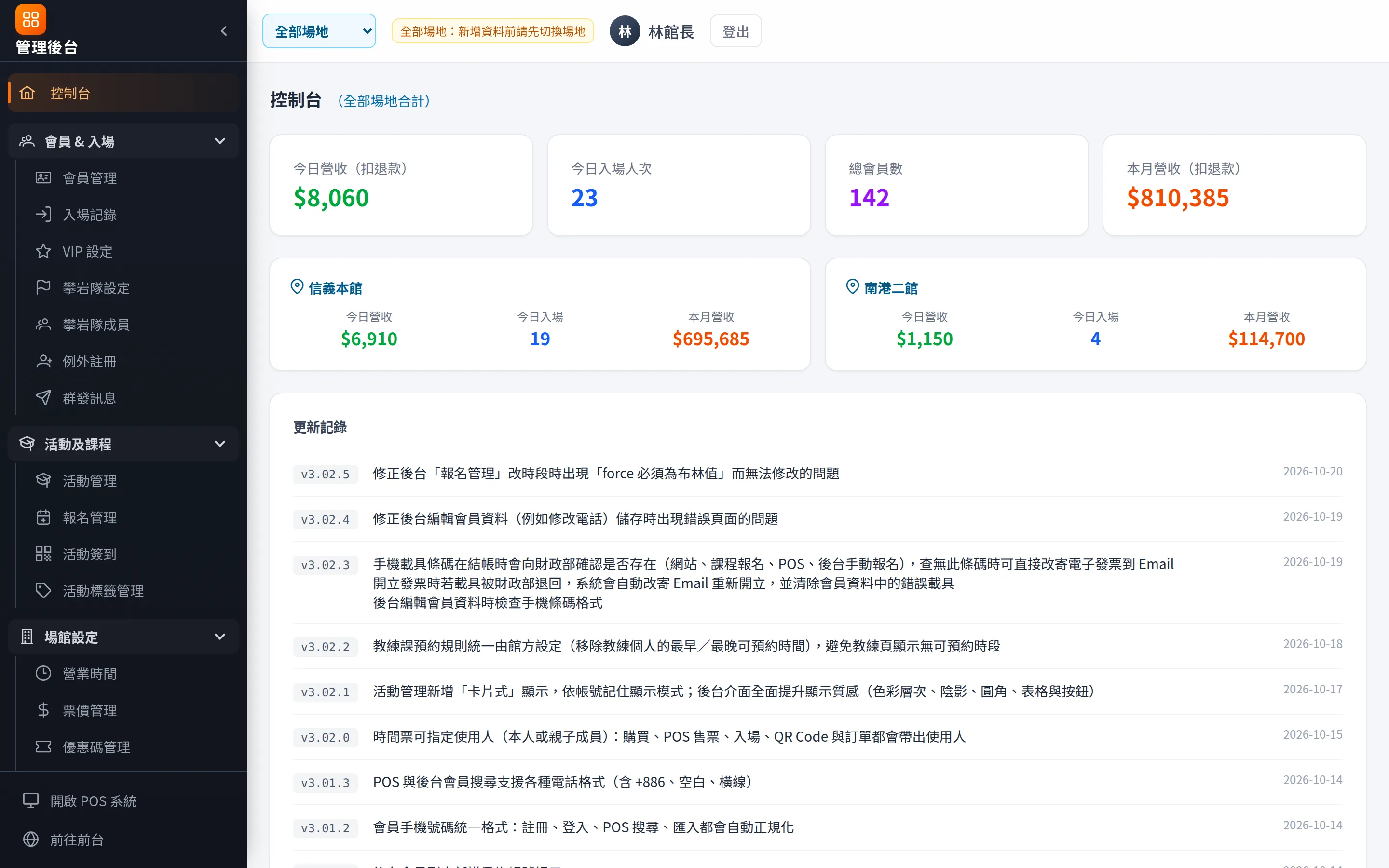
Task: Collapse the 會員 & 入場 section chevron
Action: pyautogui.click(x=219, y=141)
